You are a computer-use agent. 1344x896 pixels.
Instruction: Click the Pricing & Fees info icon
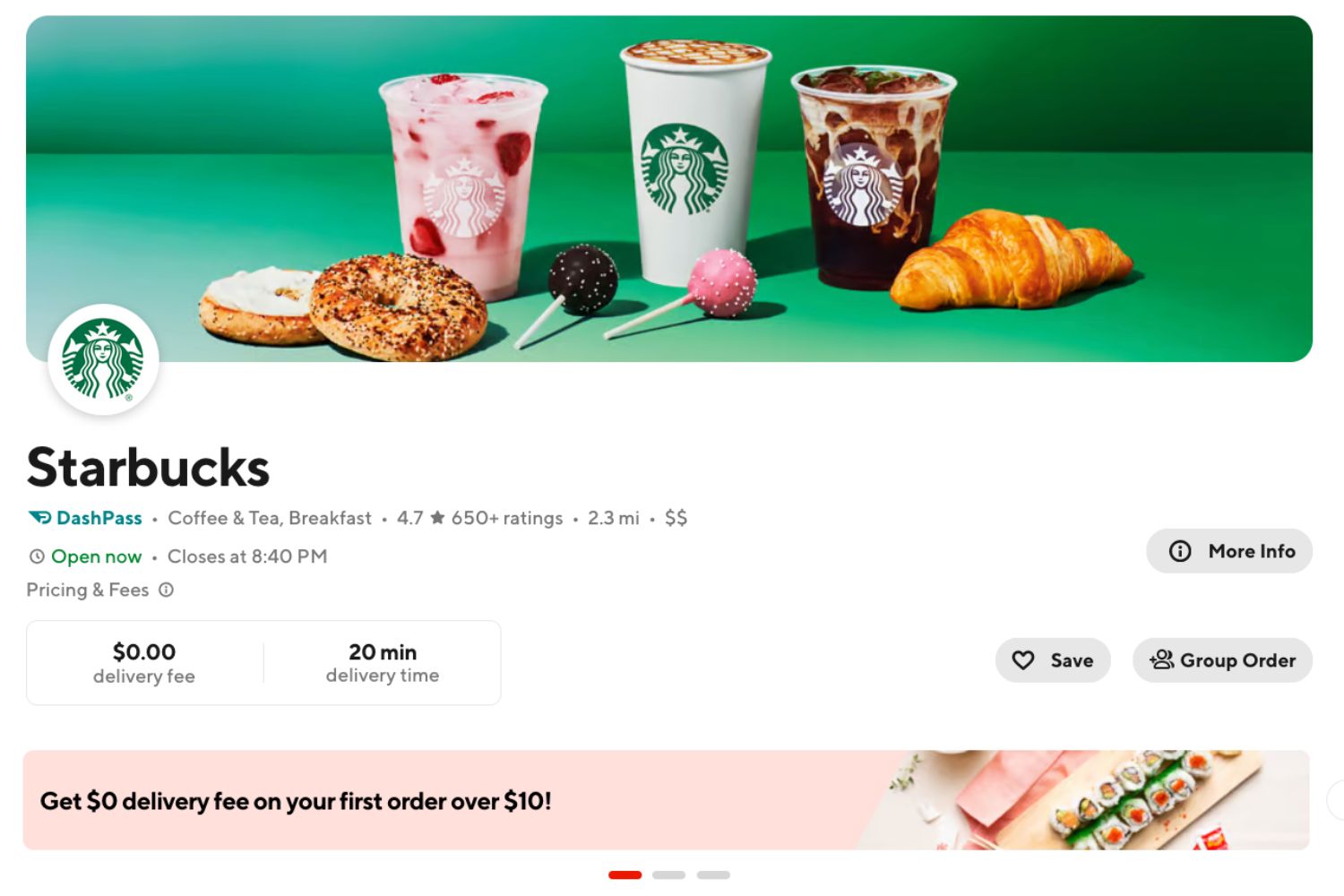click(166, 590)
